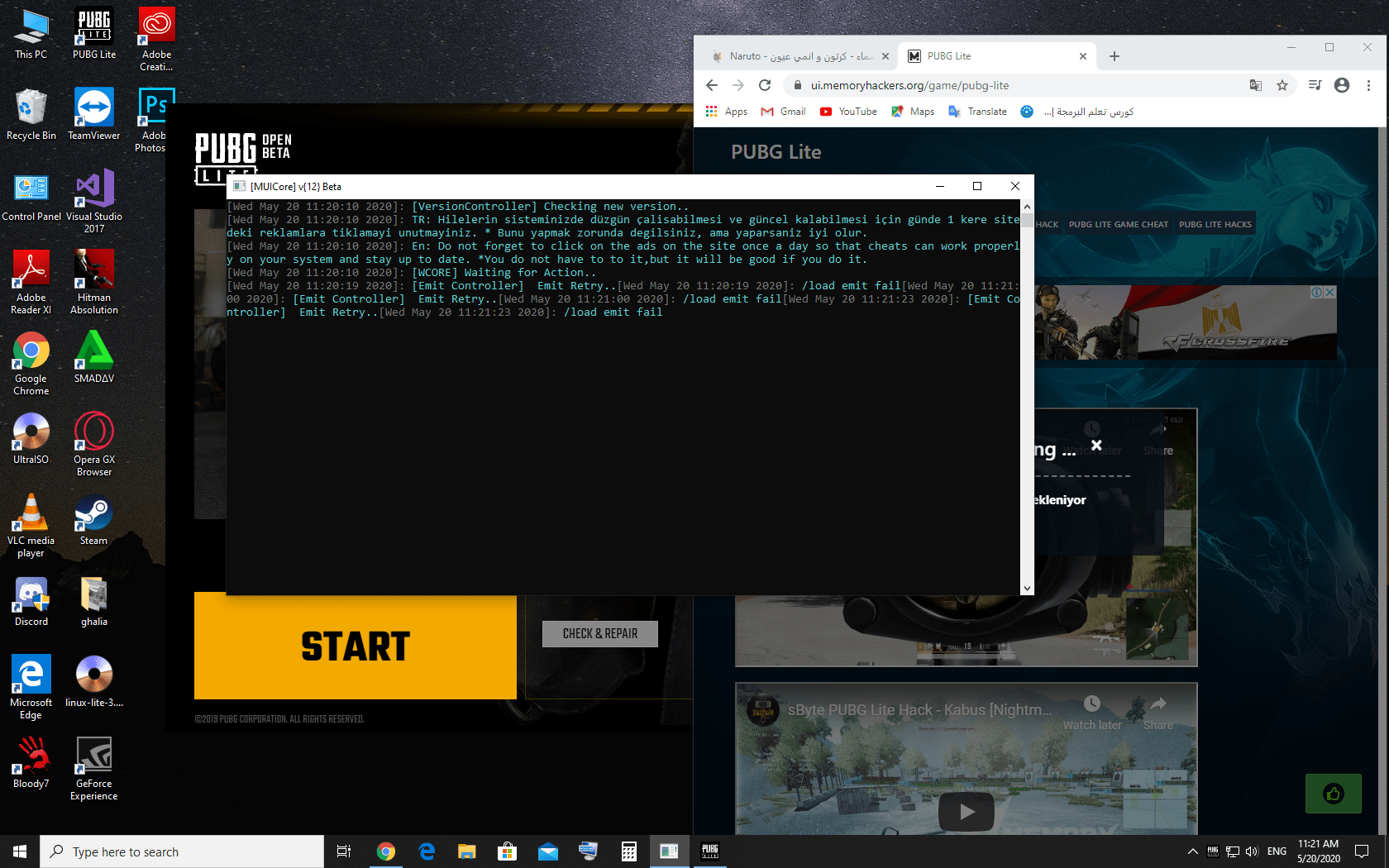The image size is (1389, 868).
Task: Launch Opera GX Browser desktop shortcut
Action: pyautogui.click(x=93, y=445)
